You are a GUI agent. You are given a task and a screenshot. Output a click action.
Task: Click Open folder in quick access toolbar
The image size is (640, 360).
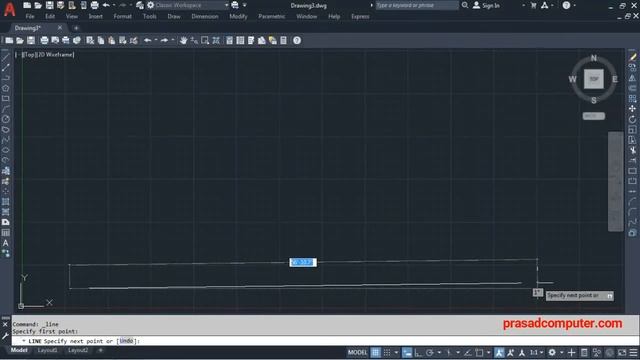pyautogui.click(x=38, y=5)
